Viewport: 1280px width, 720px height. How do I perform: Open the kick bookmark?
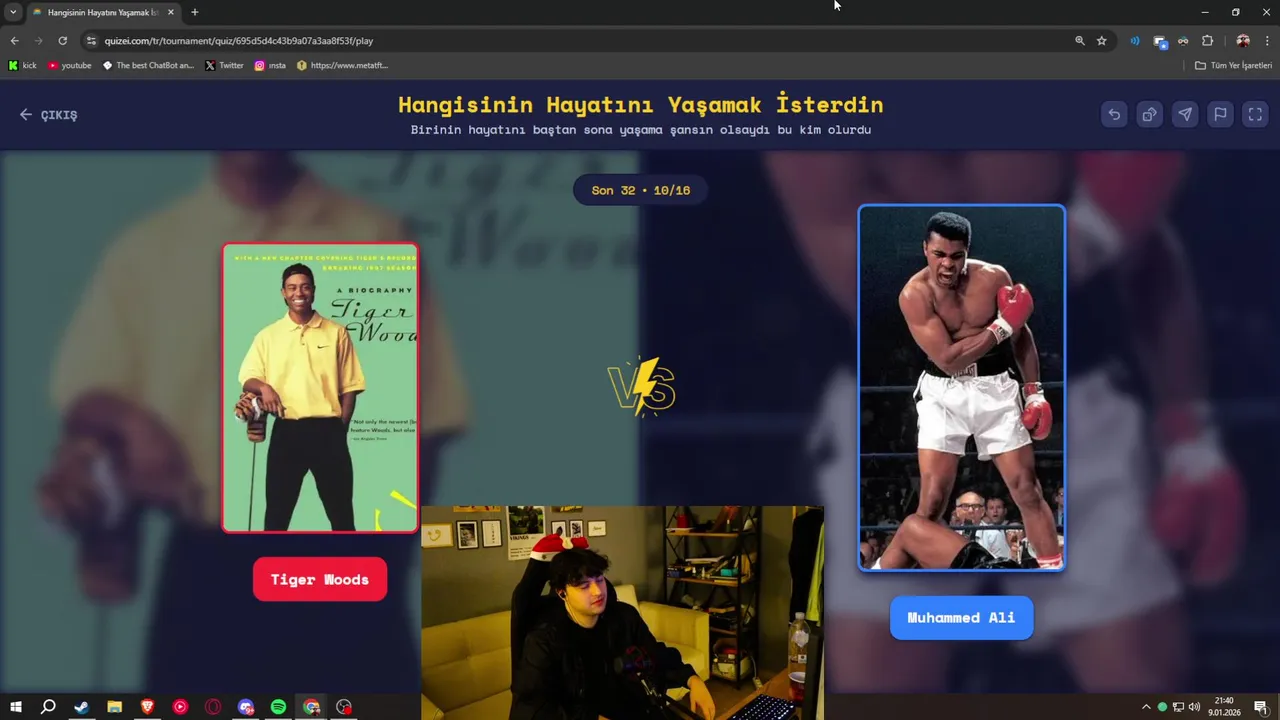tap(22, 65)
